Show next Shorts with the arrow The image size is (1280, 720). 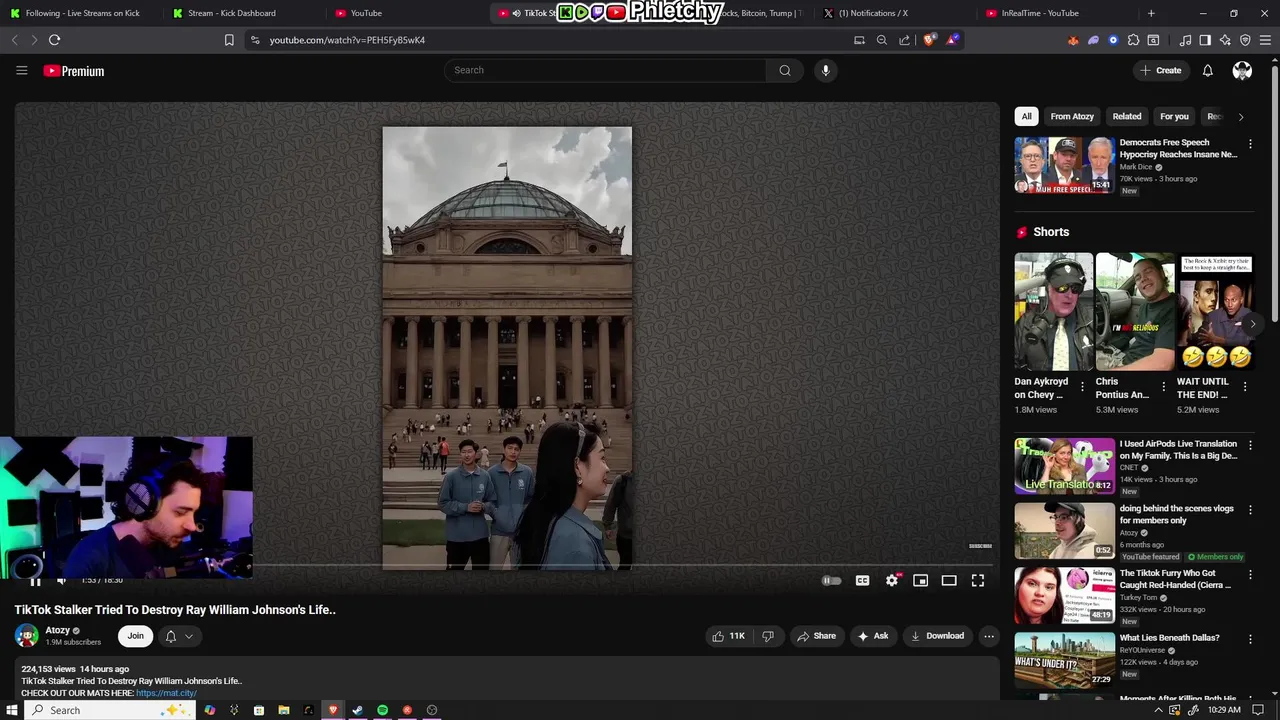pyautogui.click(x=1253, y=323)
